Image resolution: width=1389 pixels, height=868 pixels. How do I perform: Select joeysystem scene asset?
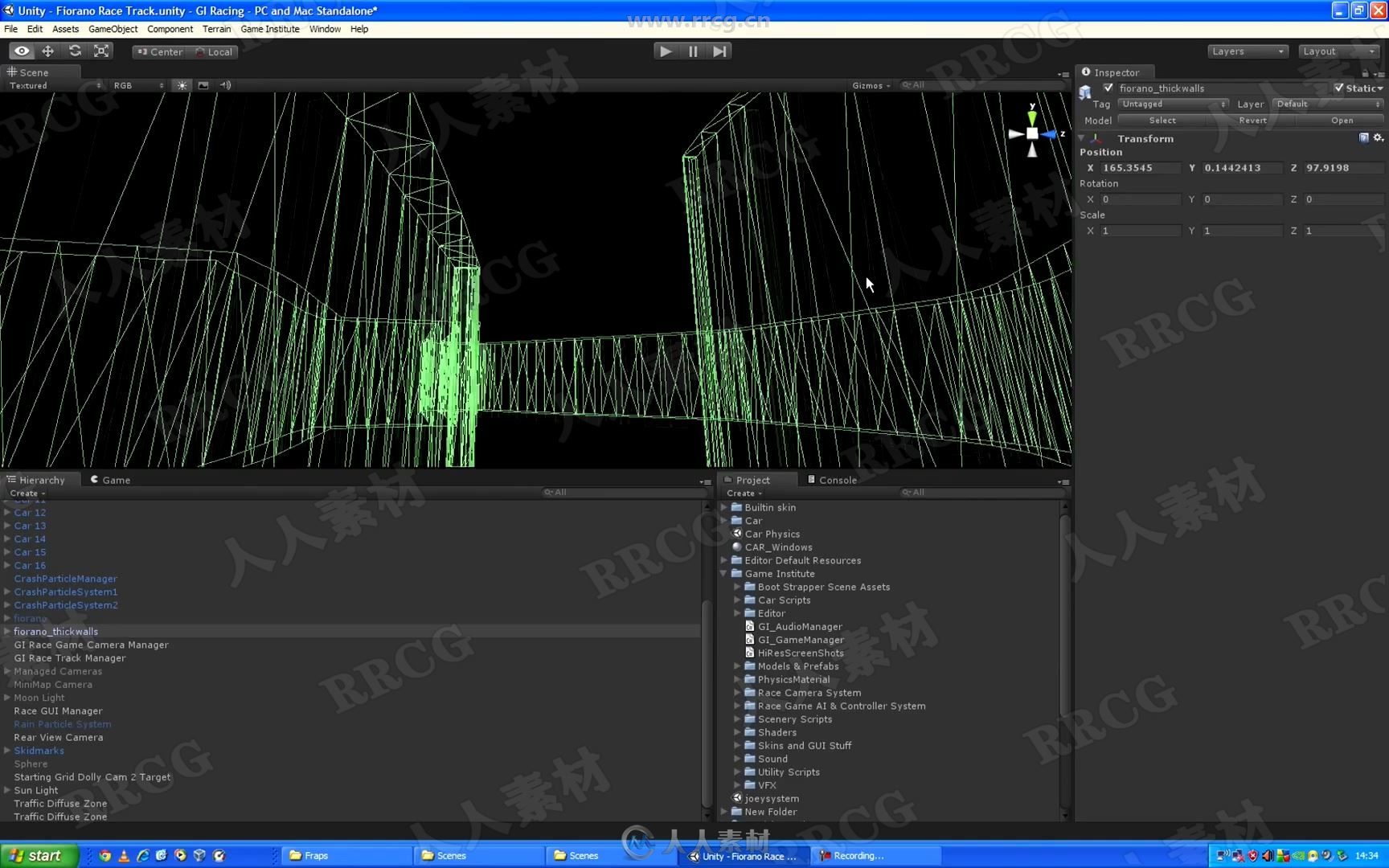point(772,799)
